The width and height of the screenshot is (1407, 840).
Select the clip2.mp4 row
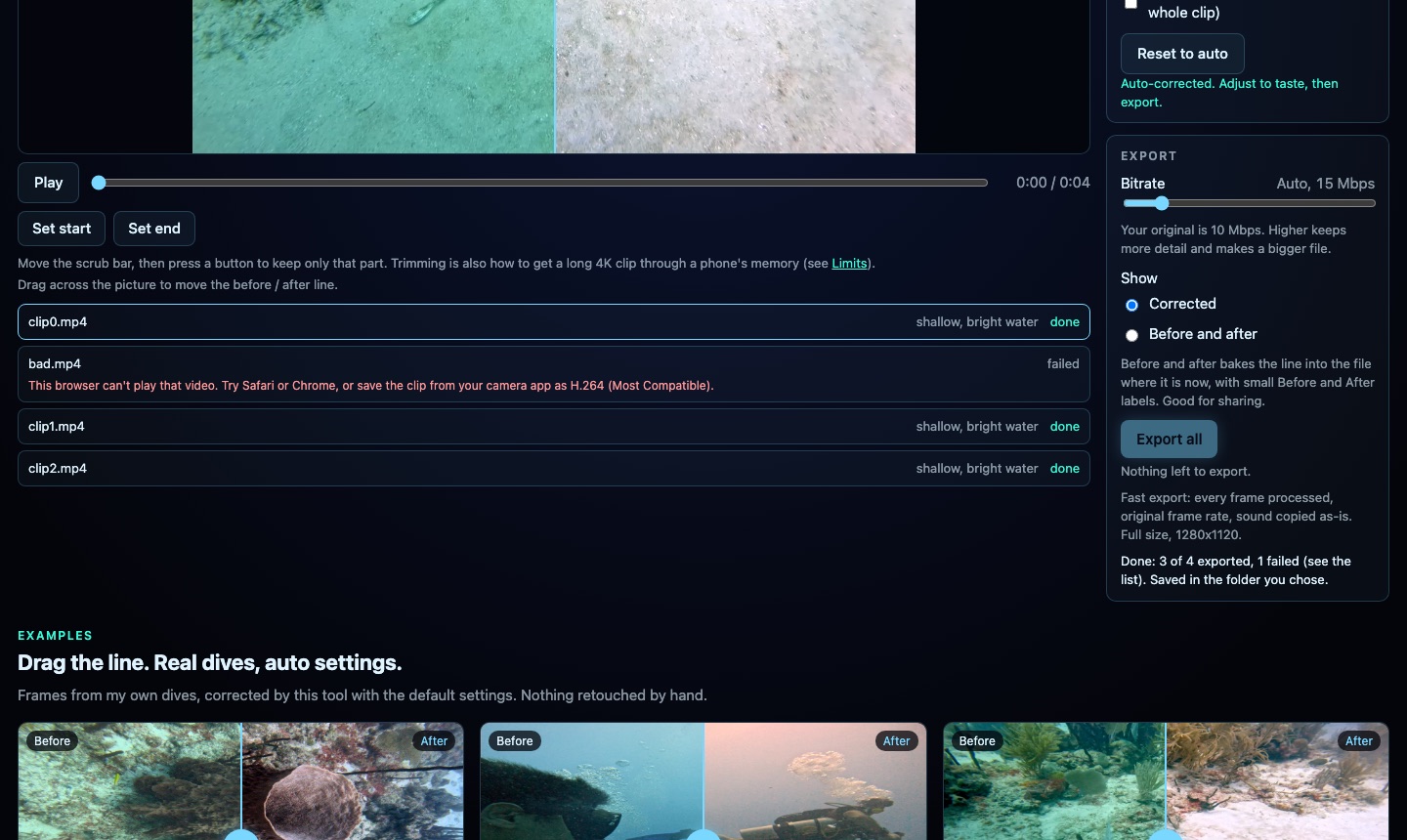(554, 469)
